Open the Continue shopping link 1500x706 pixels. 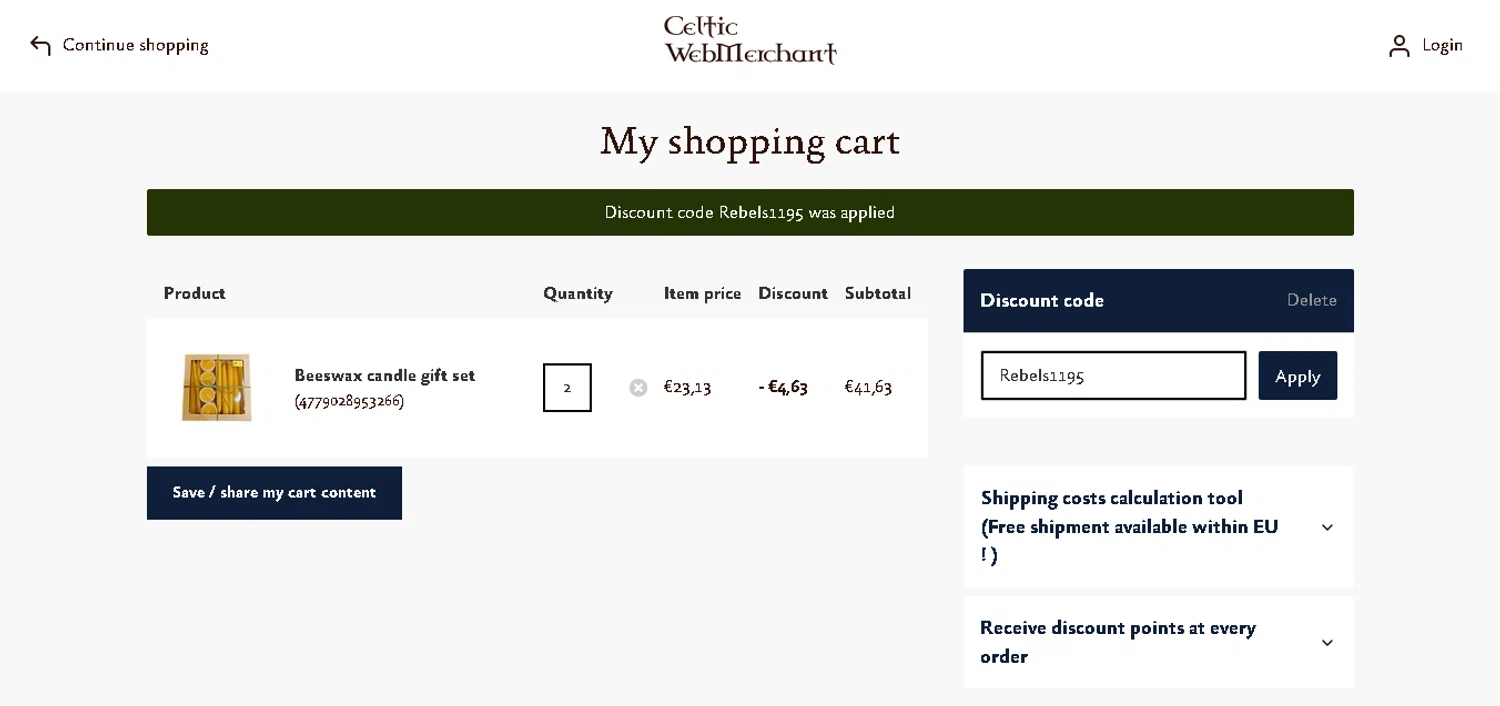point(135,45)
